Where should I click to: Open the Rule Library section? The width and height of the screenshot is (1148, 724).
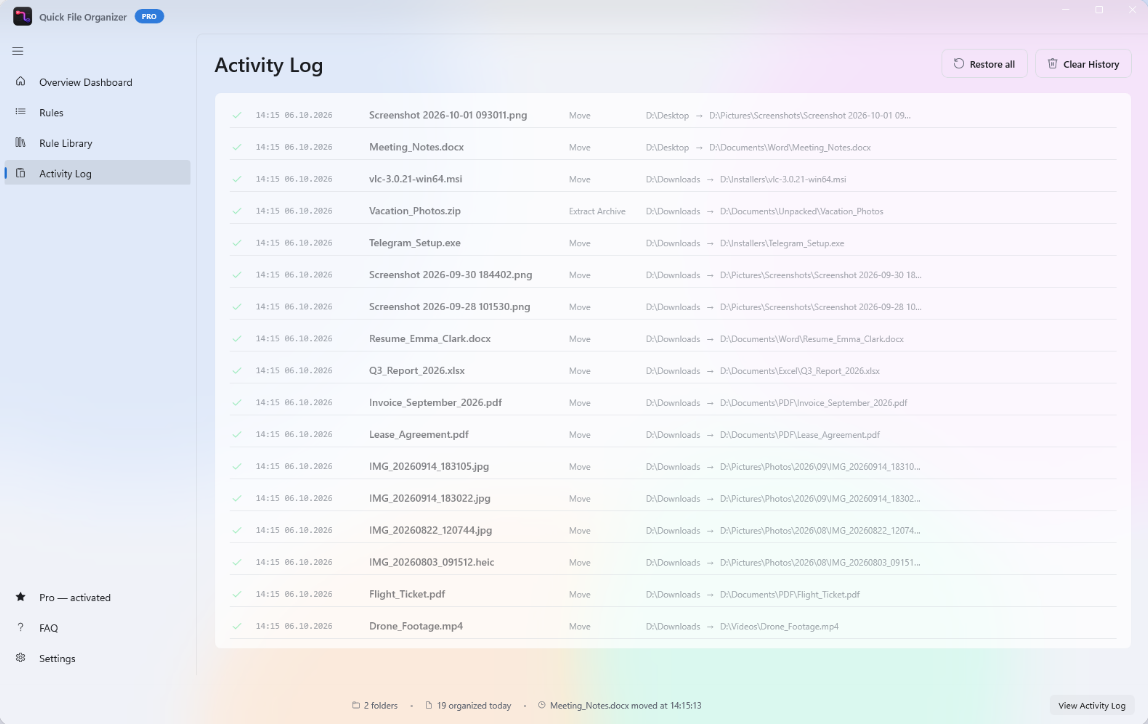point(97,143)
